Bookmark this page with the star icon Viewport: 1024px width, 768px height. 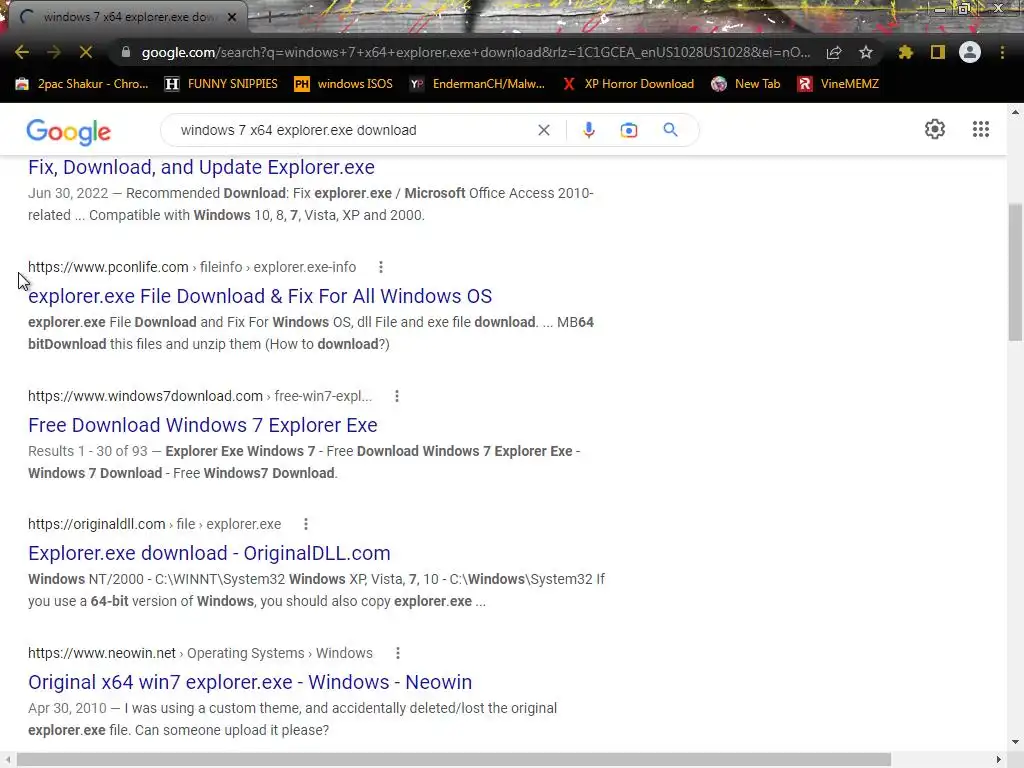[866, 52]
